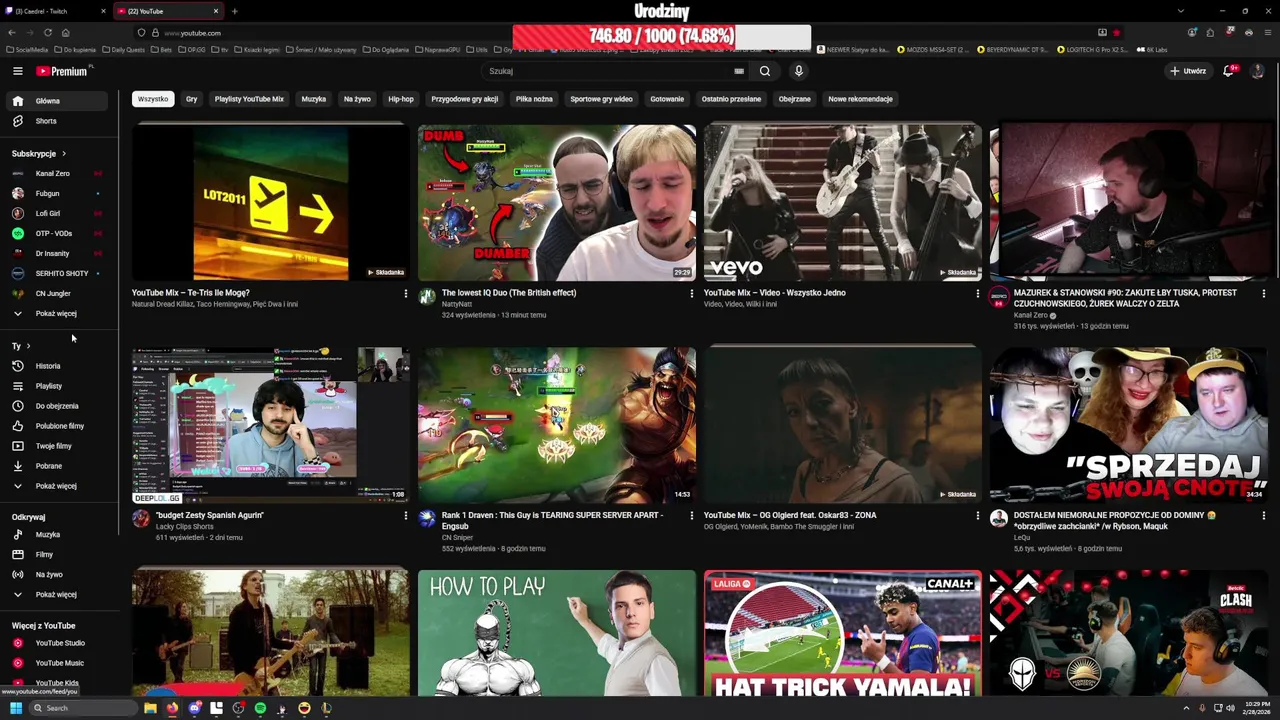Select the Nowe rekomendacje chip
Screen dimensions: 1280x720
coord(860,99)
